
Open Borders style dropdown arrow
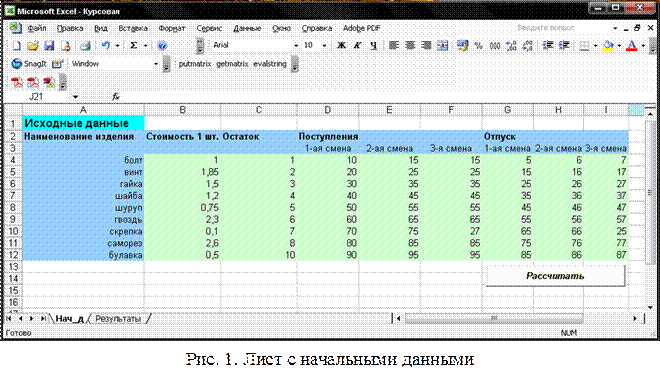tap(595, 45)
